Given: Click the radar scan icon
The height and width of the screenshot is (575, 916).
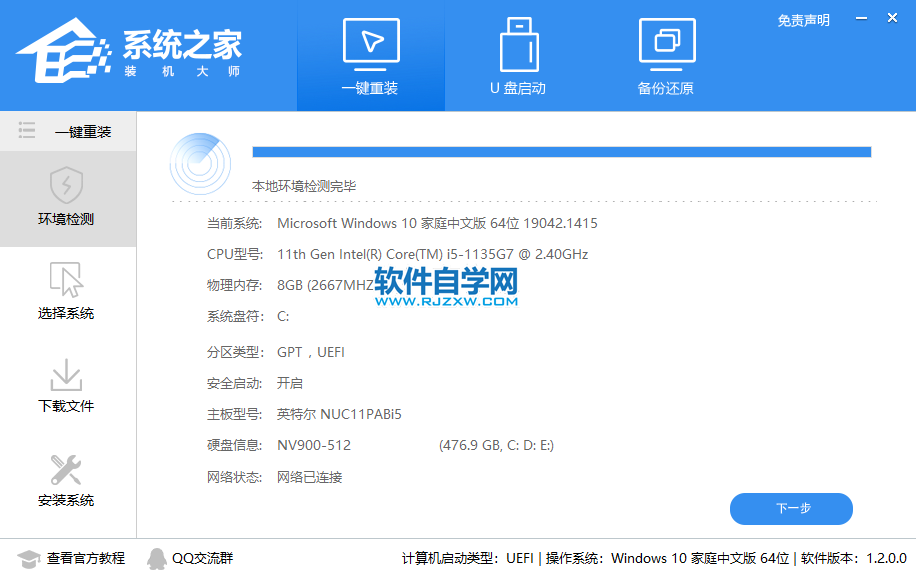Looking at the screenshot, I should [200, 164].
